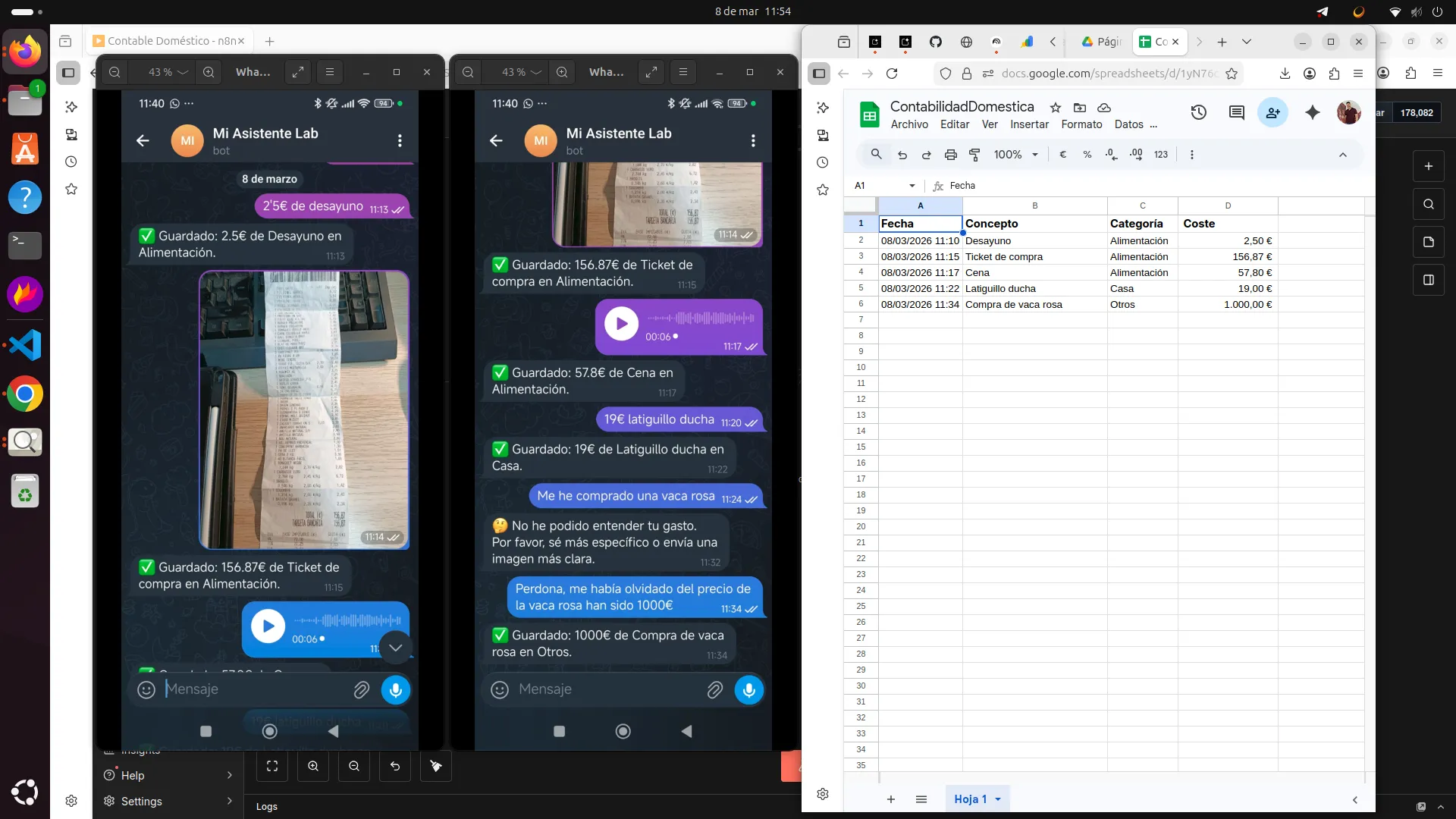Collapse the Sheets toolbar with chevron
This screenshot has height=819, width=1456.
(1342, 155)
